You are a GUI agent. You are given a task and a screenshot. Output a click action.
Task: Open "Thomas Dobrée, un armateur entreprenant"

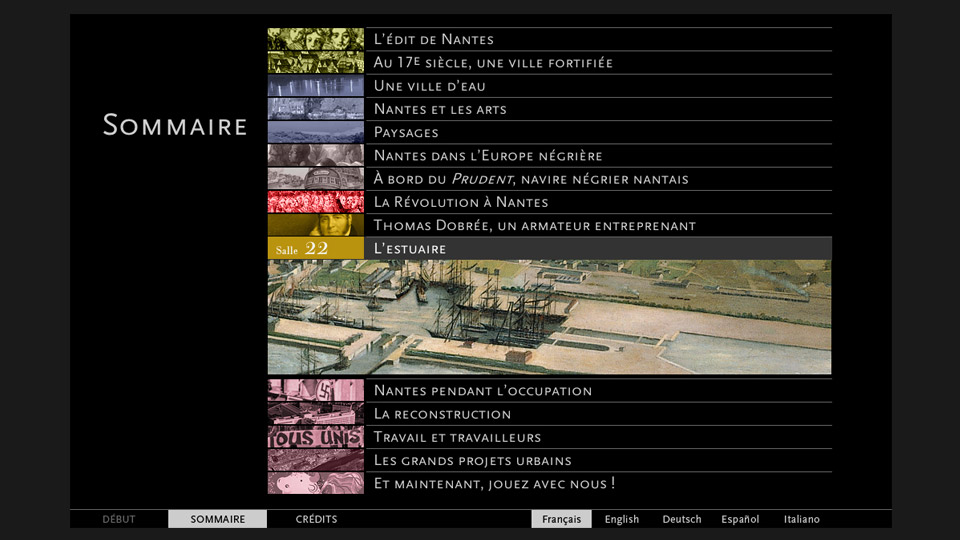598,225
